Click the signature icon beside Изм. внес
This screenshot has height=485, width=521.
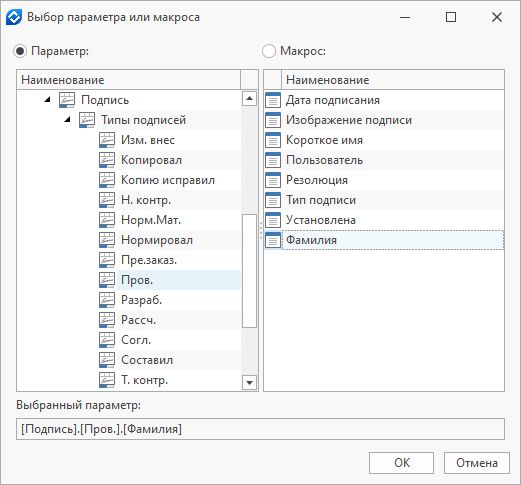[x=107, y=140]
